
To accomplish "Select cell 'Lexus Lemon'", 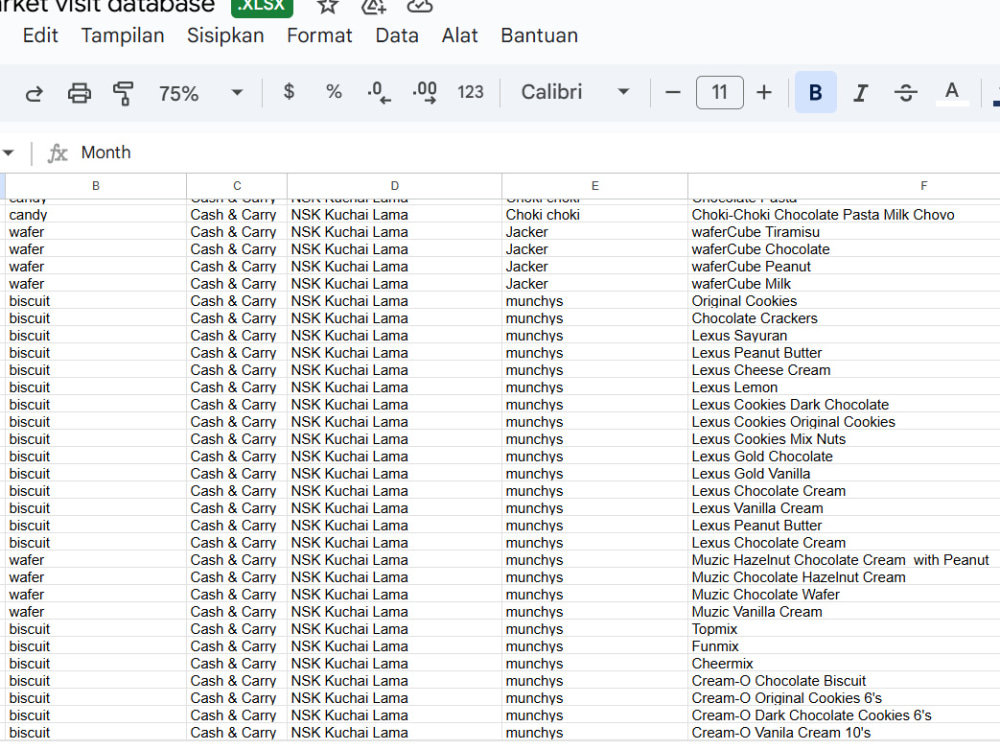I will click(x=844, y=387).
